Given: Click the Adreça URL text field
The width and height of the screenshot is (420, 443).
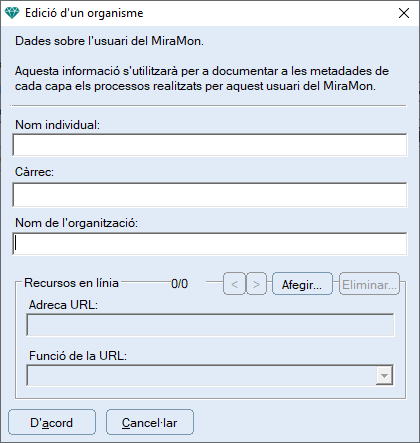Looking at the screenshot, I should click(x=210, y=325).
